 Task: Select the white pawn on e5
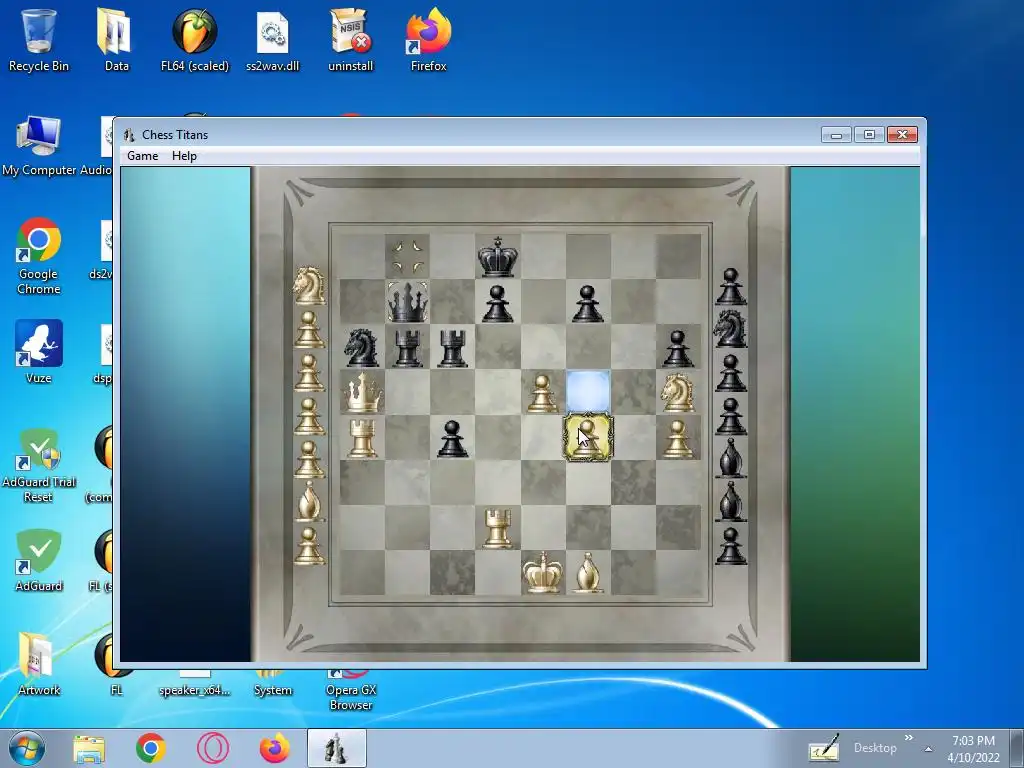tap(542, 393)
